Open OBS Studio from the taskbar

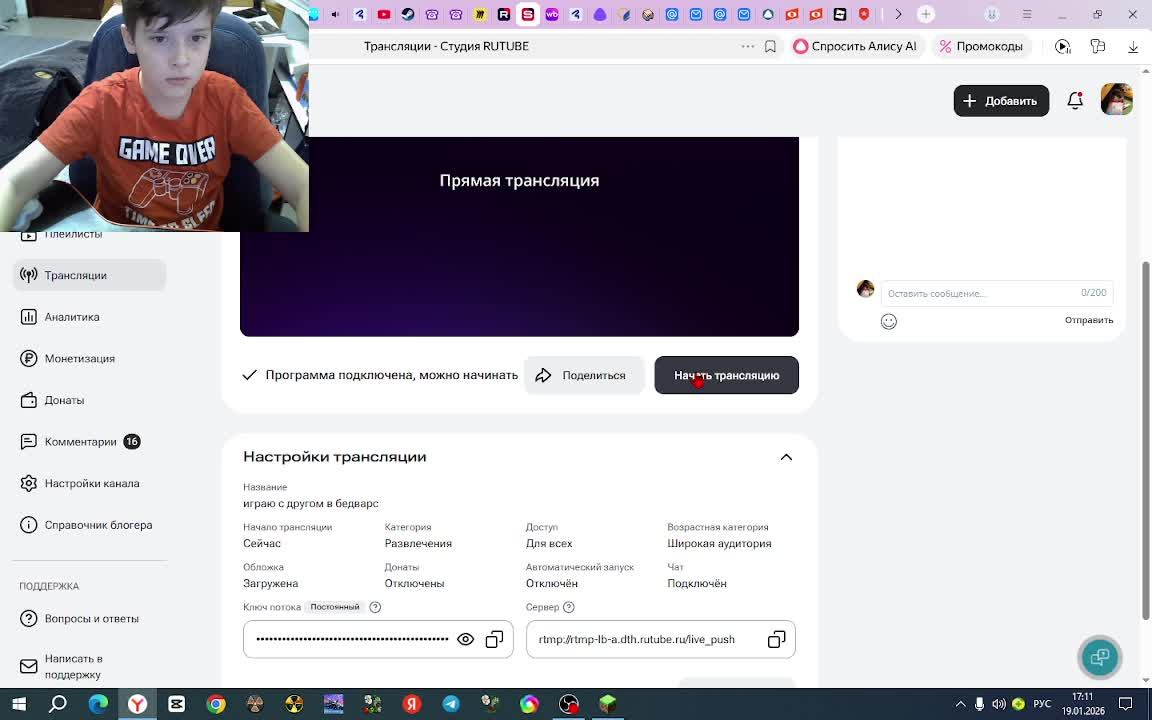tap(569, 705)
